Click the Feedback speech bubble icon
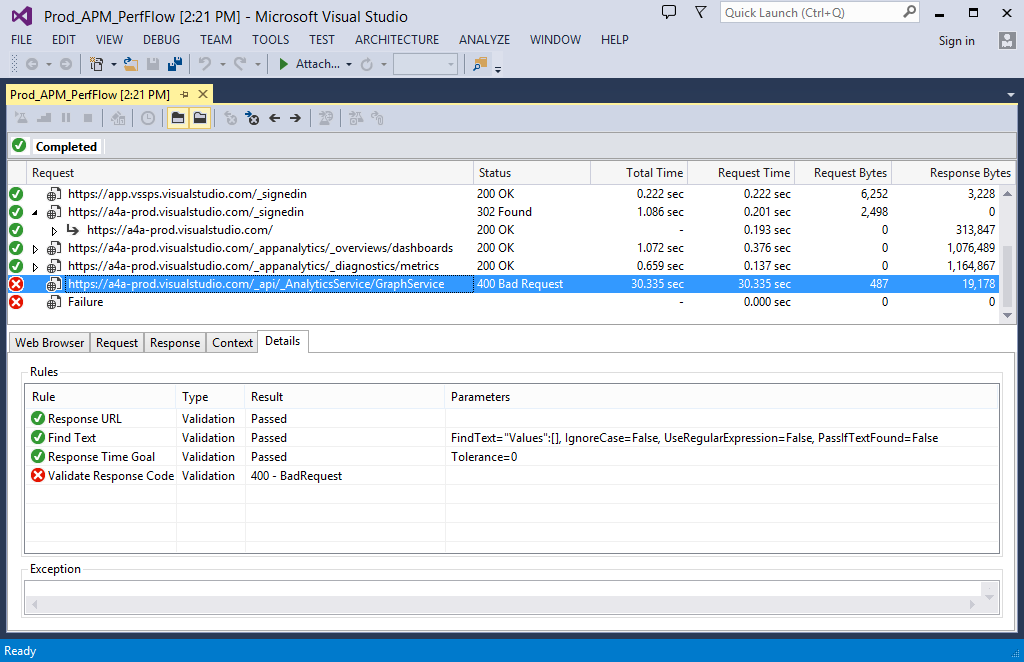 coord(669,12)
